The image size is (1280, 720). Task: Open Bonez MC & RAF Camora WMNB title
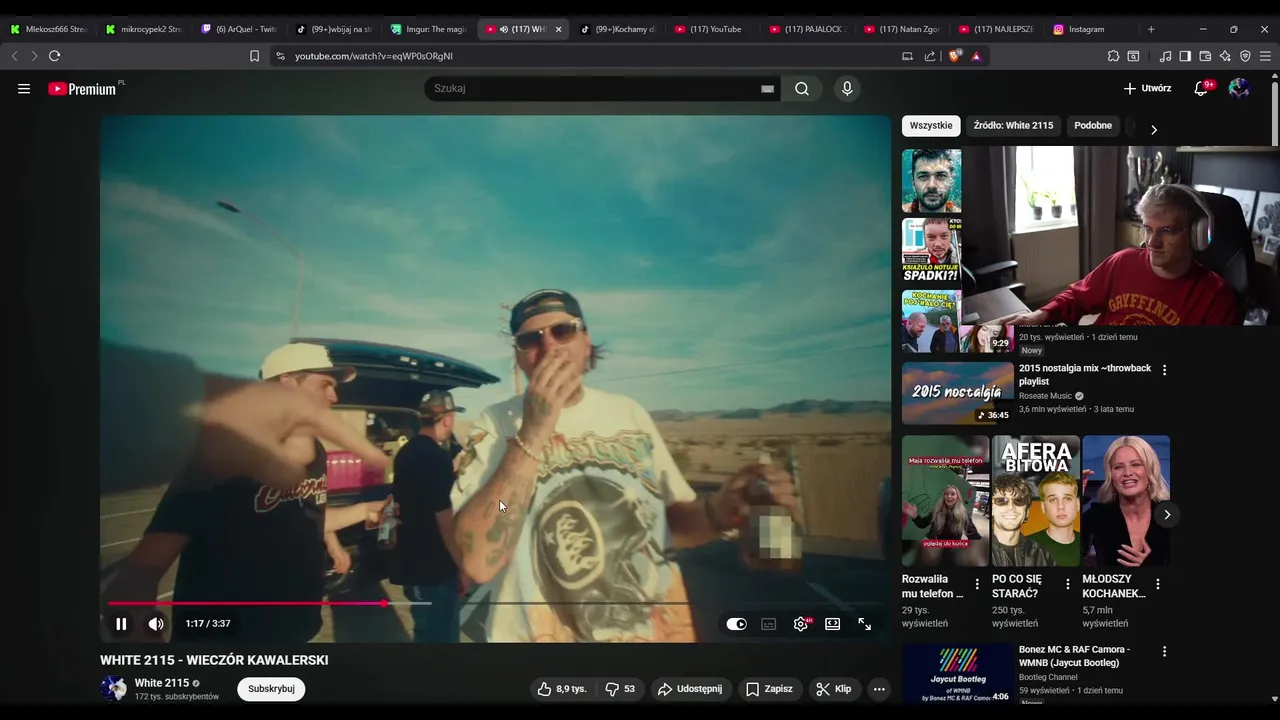1074,656
